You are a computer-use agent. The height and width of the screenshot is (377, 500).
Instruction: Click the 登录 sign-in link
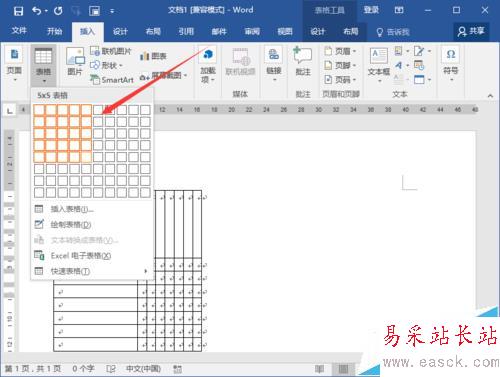[371, 10]
